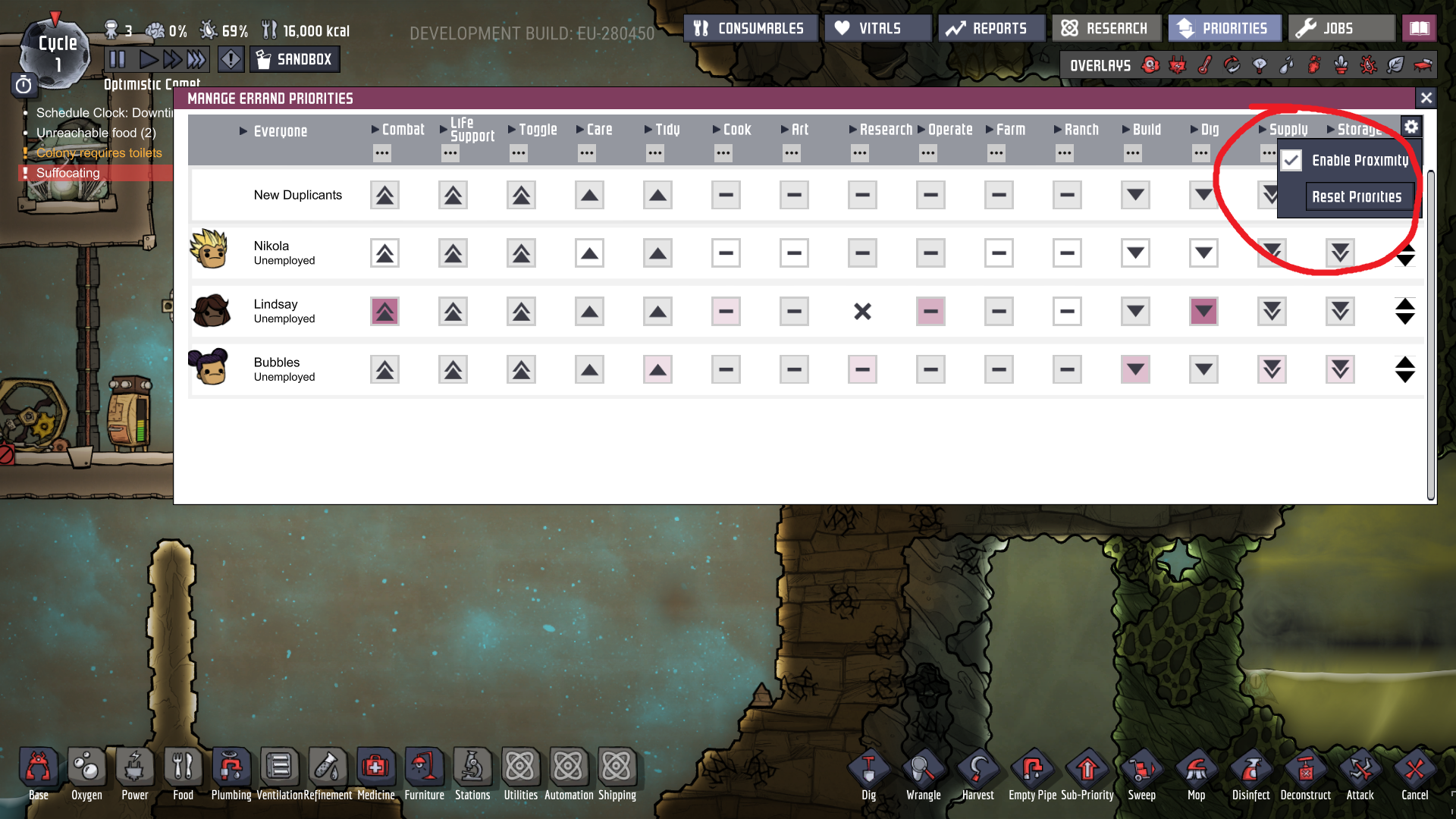Select the Deconstruct tool
The width and height of the screenshot is (1456, 819).
pos(1306,767)
